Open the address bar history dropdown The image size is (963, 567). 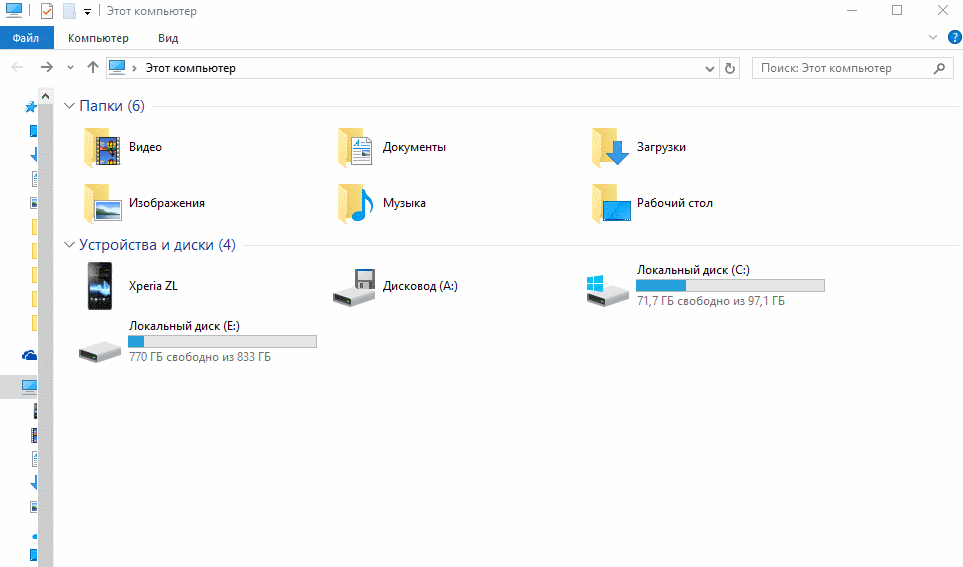click(709, 68)
